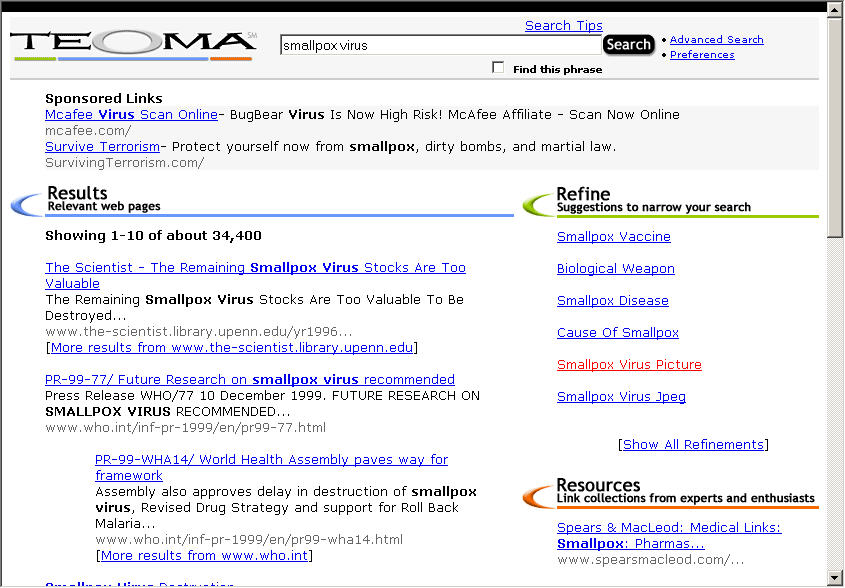Viewport: 845px width, 588px height.
Task: Refine search by Smallpox Vaccine
Action: (613, 237)
